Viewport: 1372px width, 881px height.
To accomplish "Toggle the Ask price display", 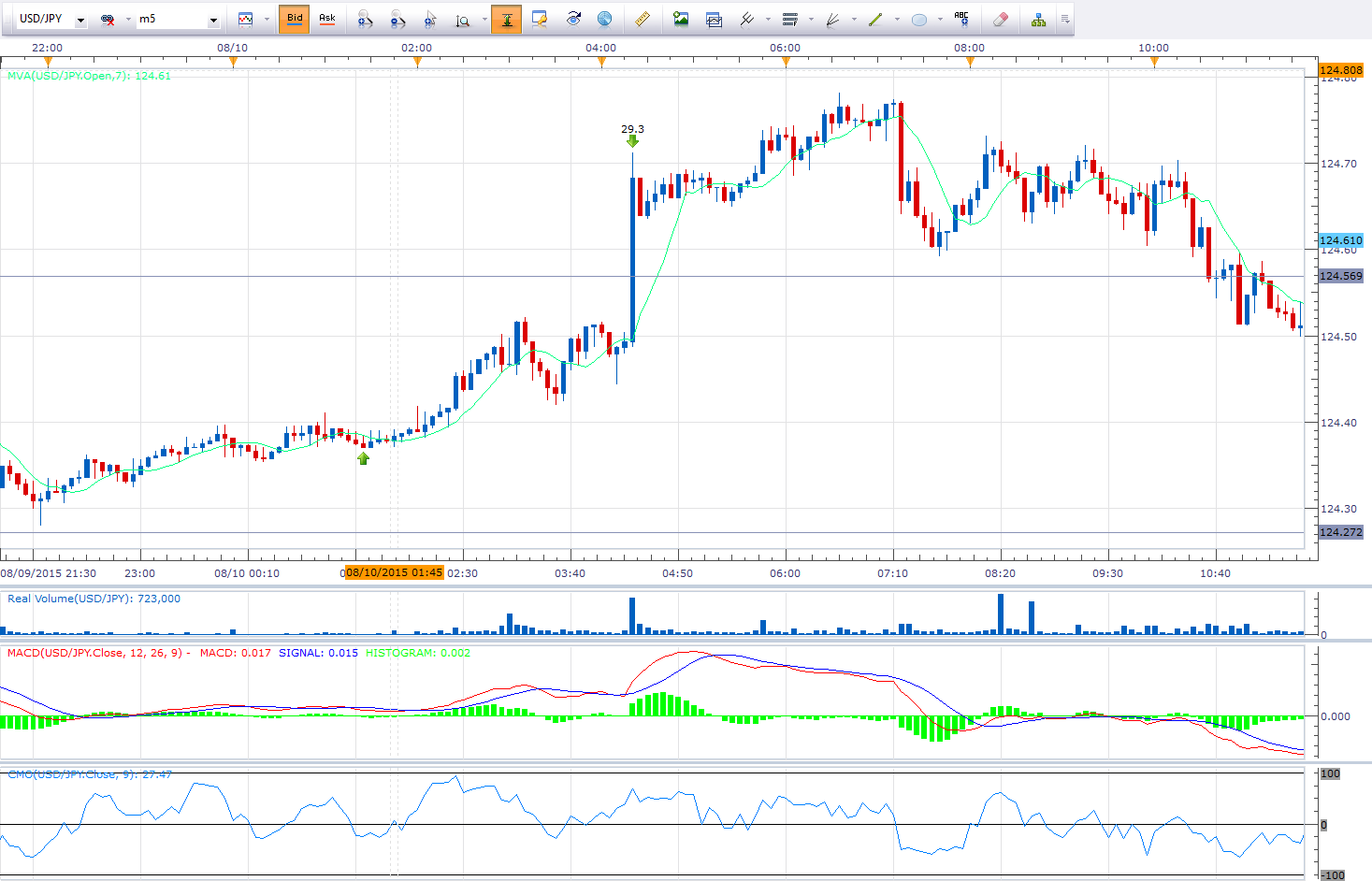I will coord(327,19).
